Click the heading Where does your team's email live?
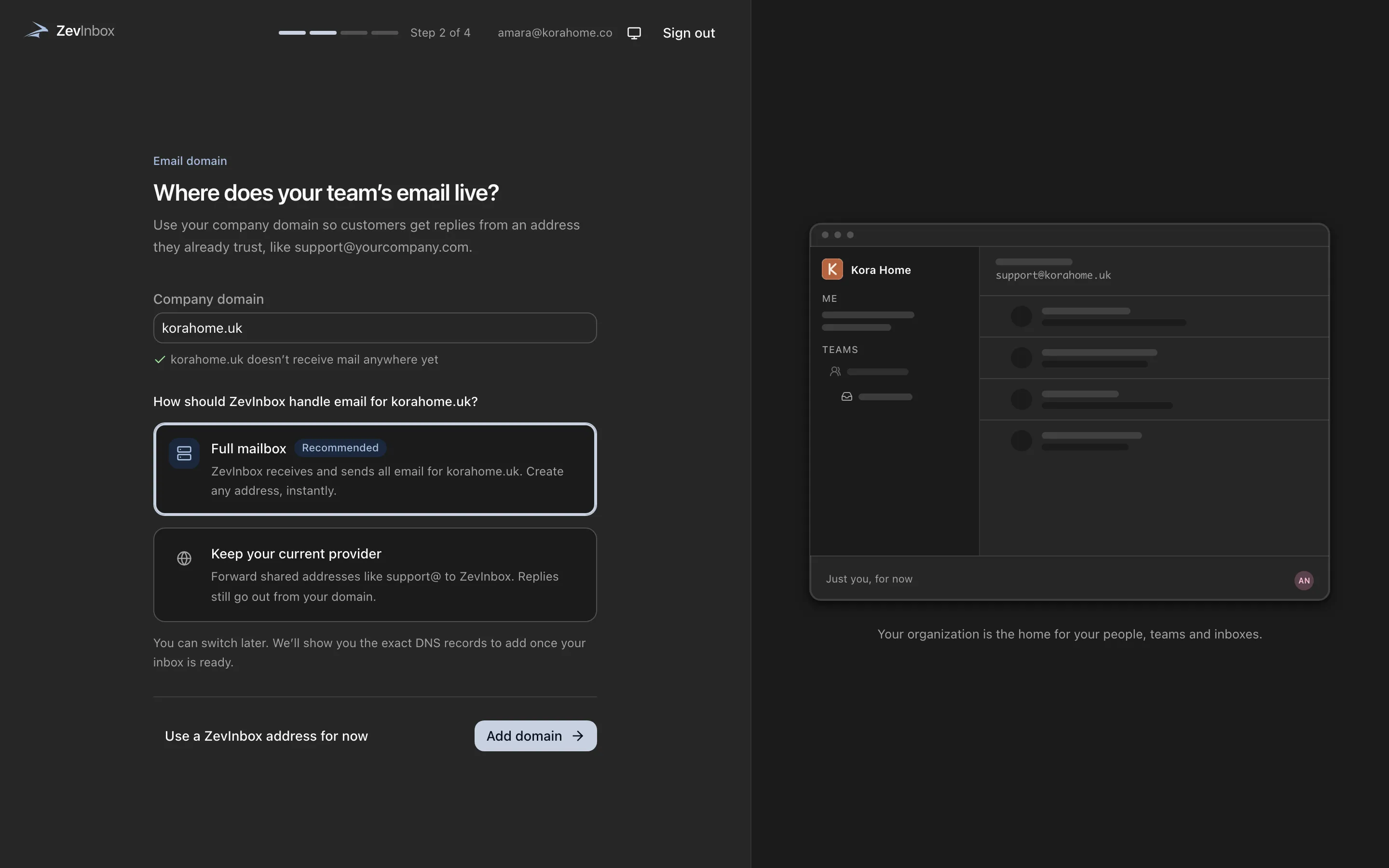1389x868 pixels. (x=326, y=193)
